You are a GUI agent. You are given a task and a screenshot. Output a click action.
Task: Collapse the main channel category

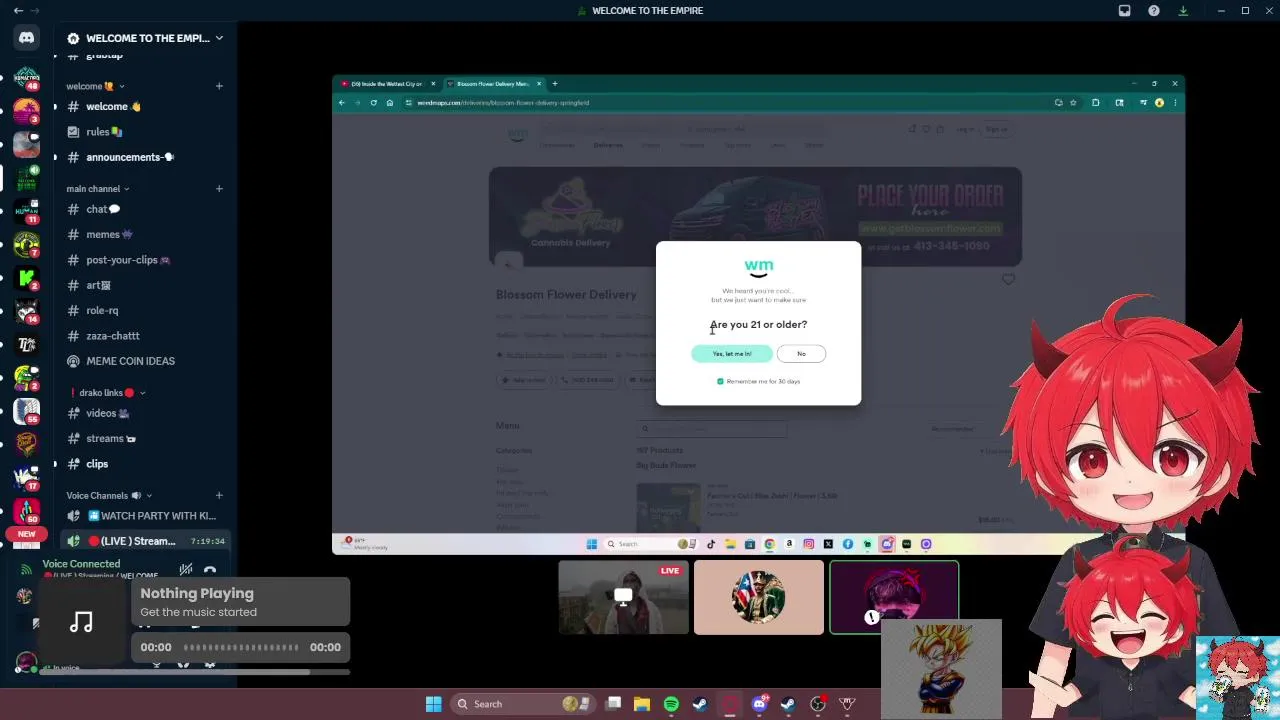click(98, 188)
